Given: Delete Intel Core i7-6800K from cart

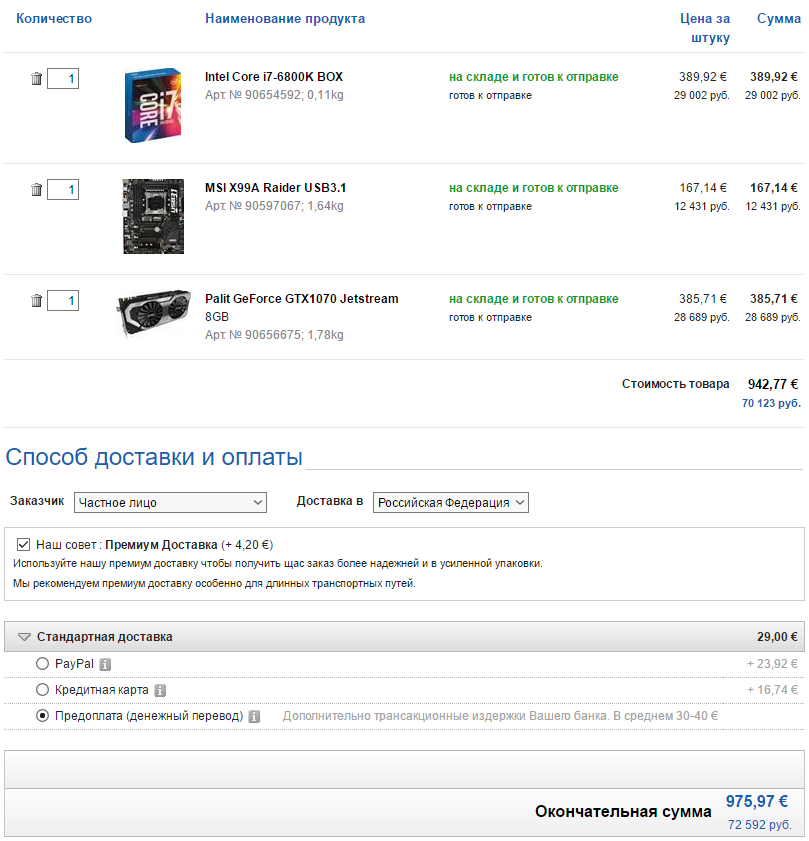Looking at the screenshot, I should pos(36,78).
